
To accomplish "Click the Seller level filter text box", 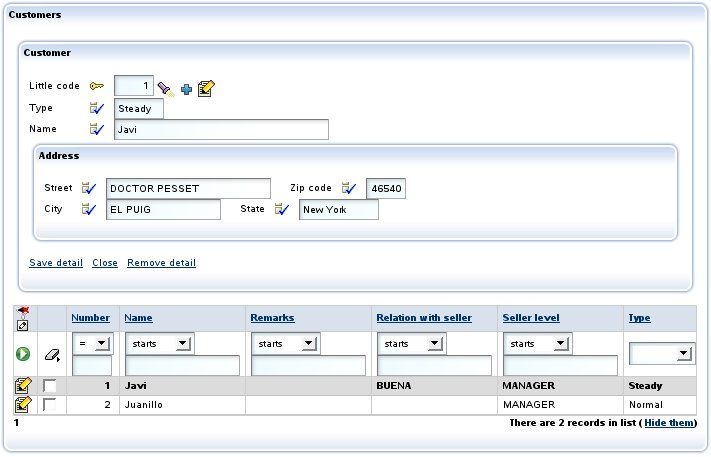I will (x=560, y=365).
